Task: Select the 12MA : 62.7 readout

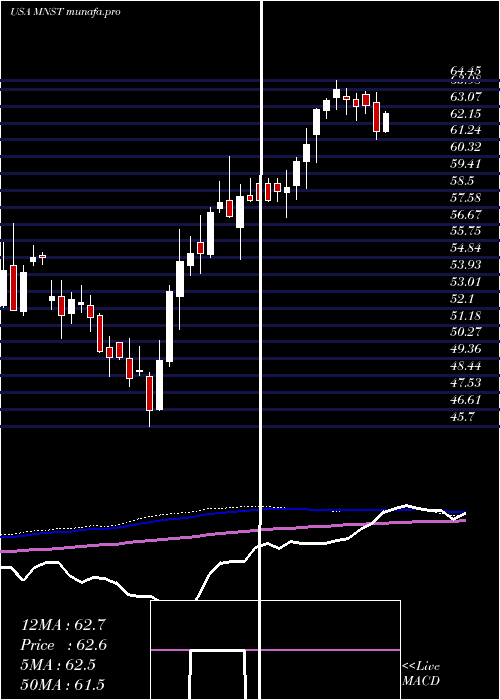Action: point(63,625)
